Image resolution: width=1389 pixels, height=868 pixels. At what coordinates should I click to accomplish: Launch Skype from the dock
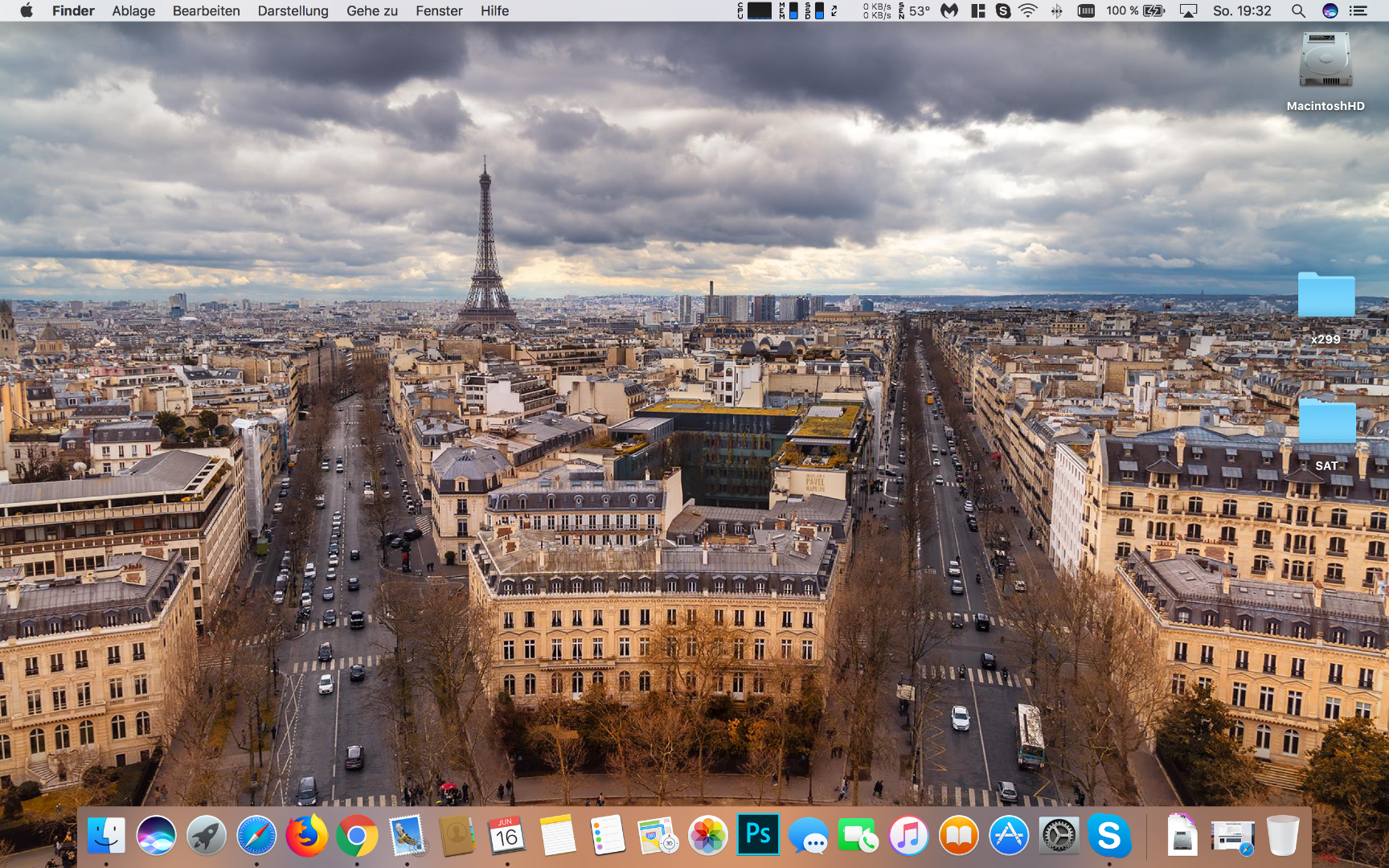click(x=1109, y=836)
